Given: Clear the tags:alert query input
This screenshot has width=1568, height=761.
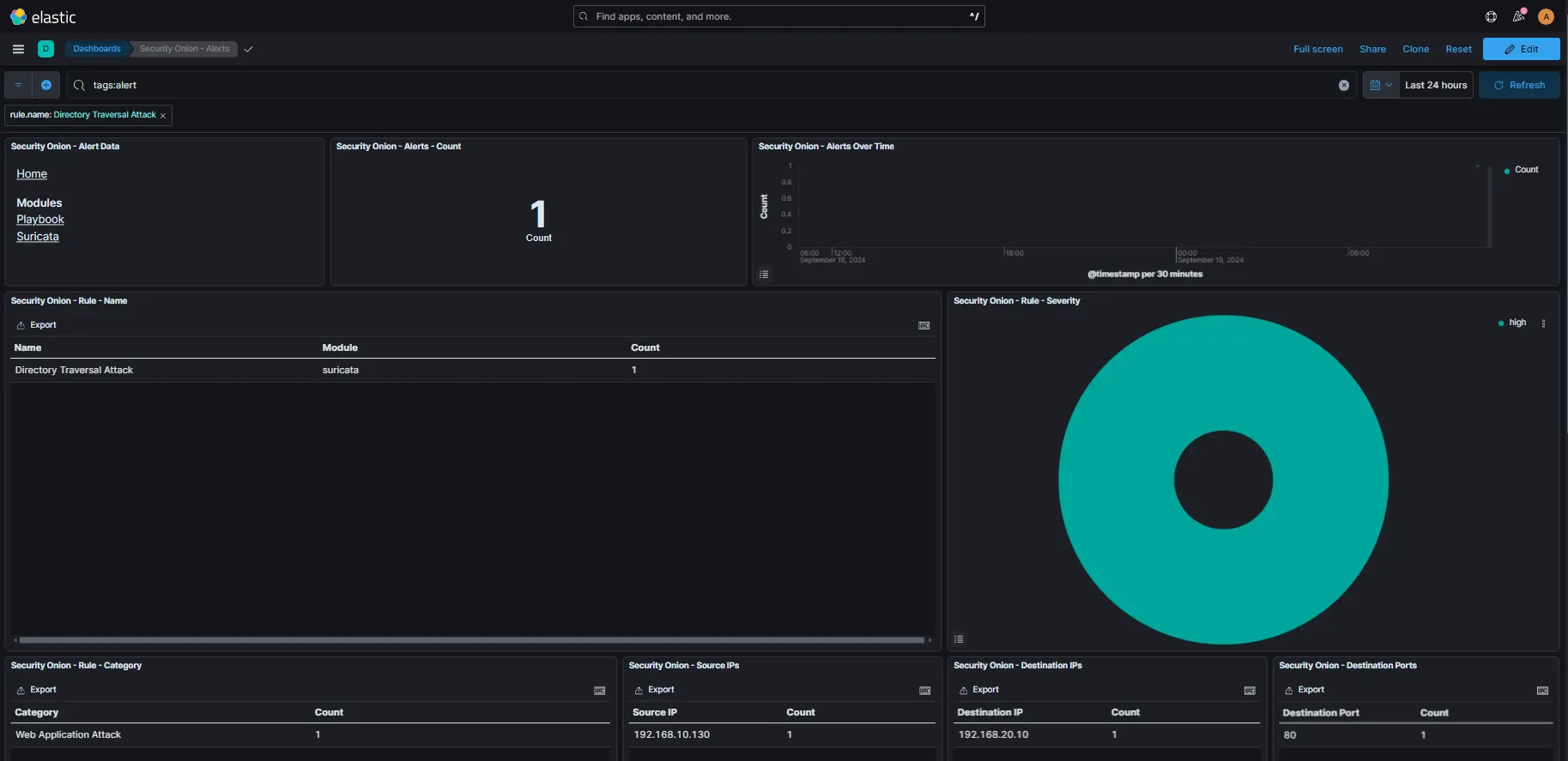Looking at the screenshot, I should [x=1344, y=85].
